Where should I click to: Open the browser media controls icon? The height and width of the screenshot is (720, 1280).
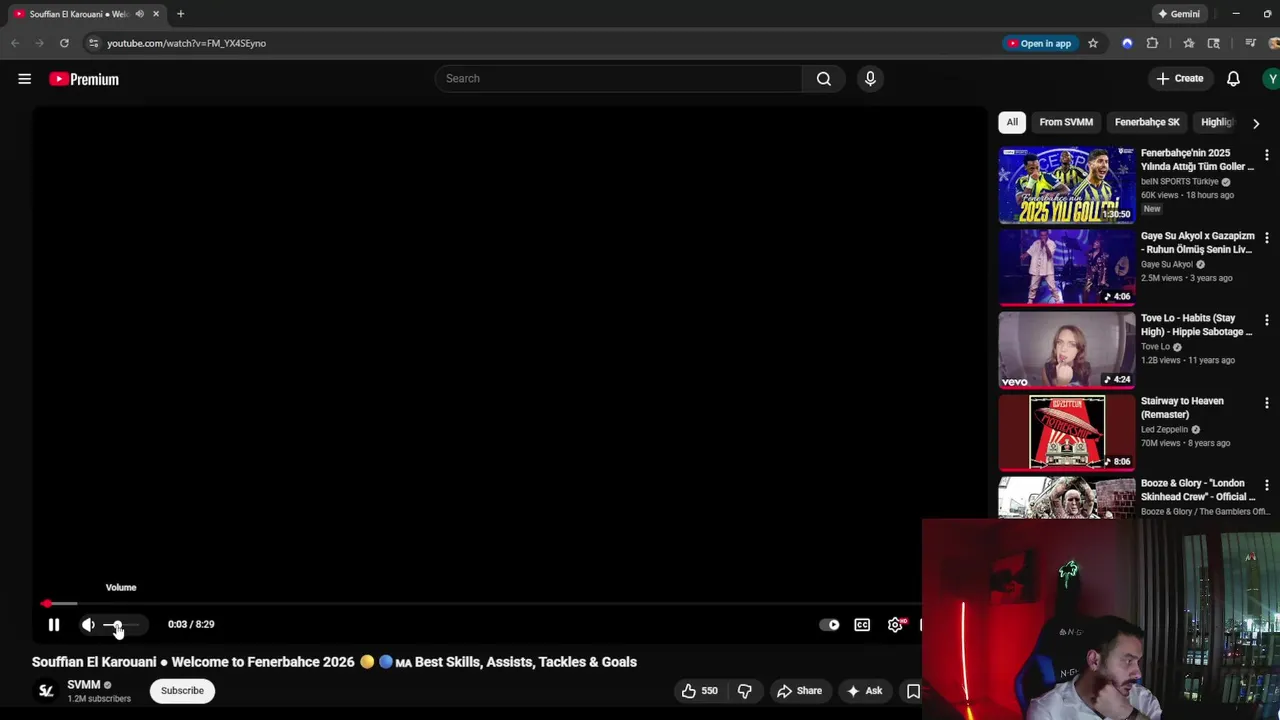point(1250,43)
